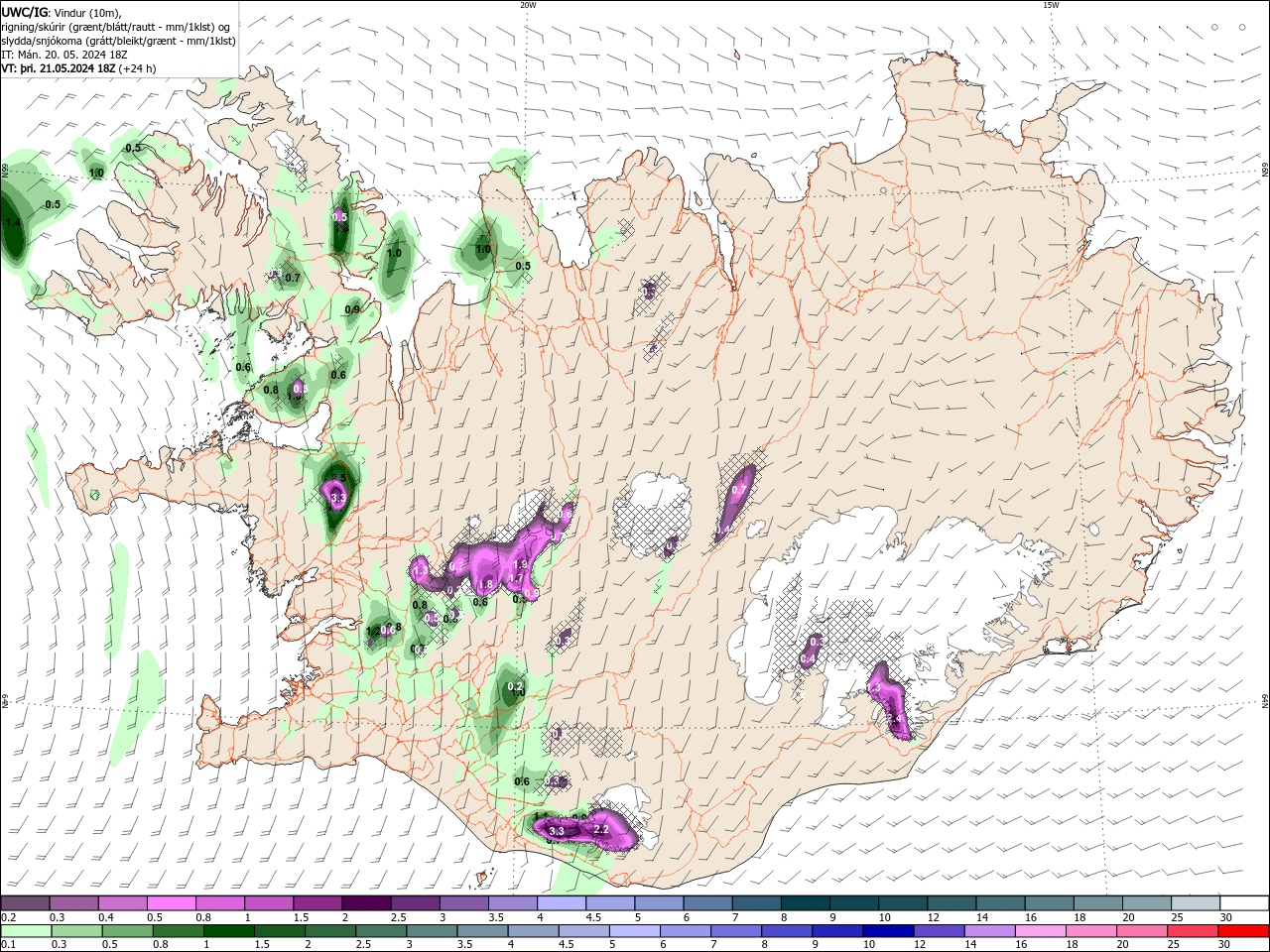Click the '0.1' label in lower legend row

click(9, 945)
